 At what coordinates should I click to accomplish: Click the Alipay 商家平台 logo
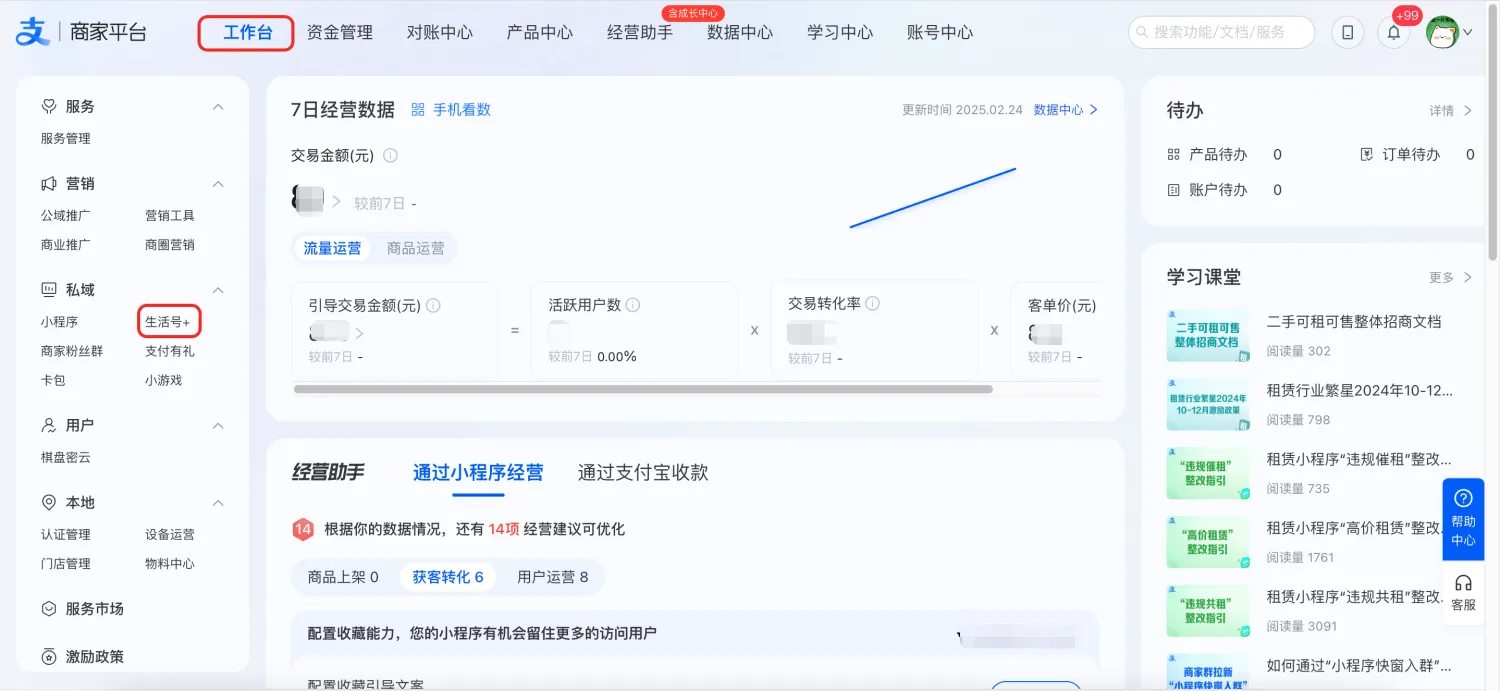[81, 32]
